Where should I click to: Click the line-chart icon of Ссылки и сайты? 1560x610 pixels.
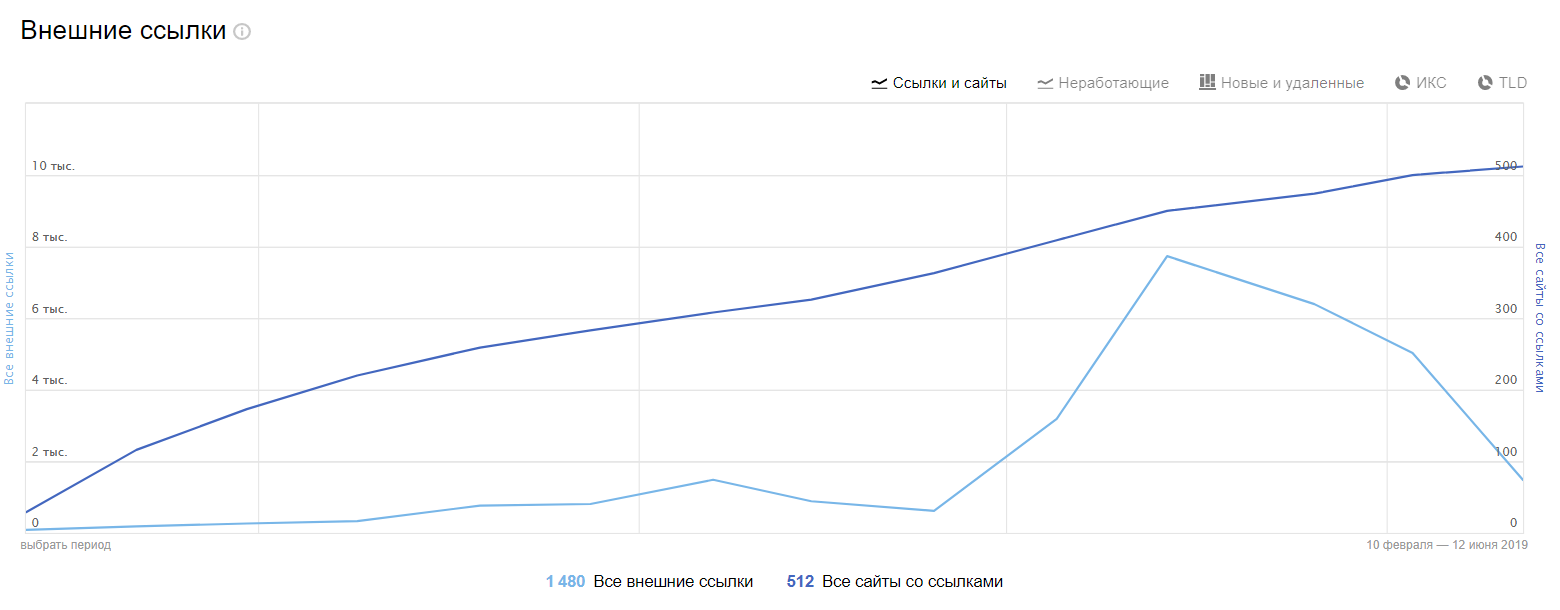(880, 83)
